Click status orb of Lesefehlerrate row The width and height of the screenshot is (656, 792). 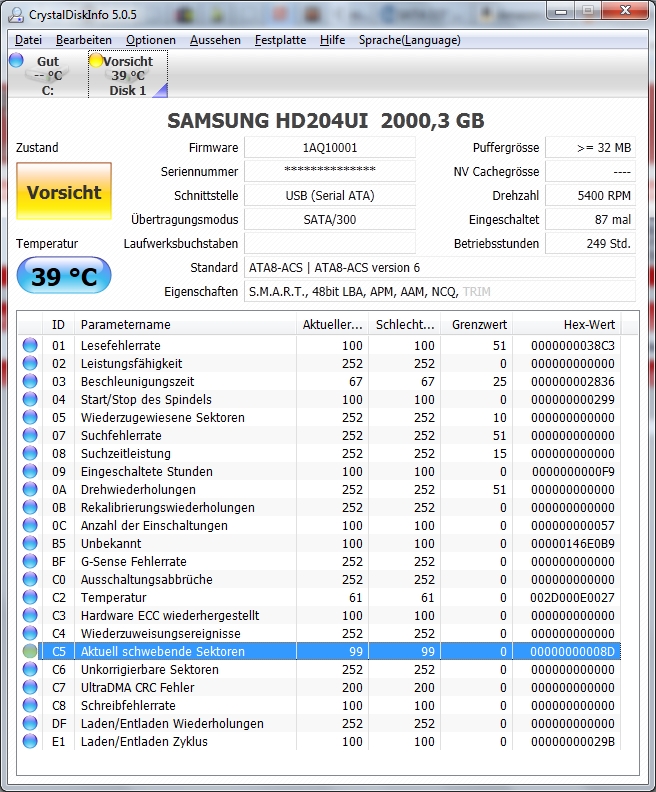click(x=30, y=345)
